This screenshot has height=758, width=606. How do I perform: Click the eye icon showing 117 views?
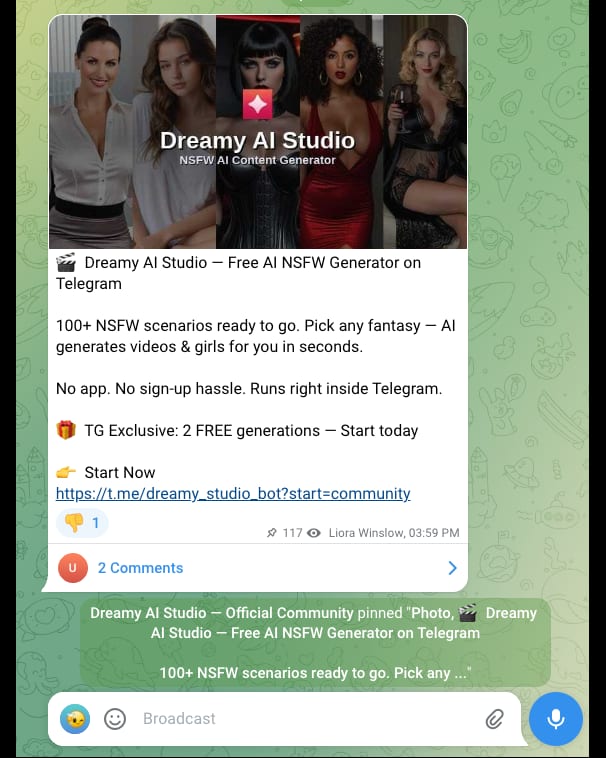[314, 533]
